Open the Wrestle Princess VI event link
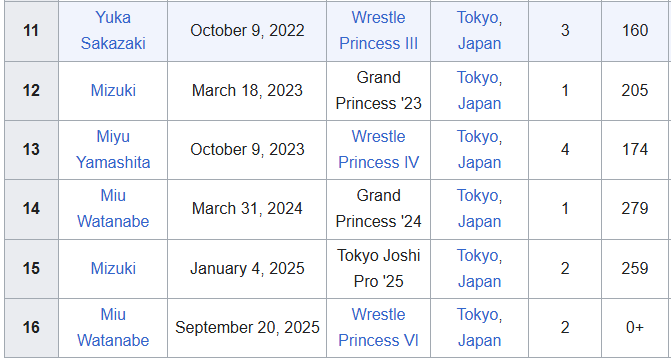671x360 pixels. (378, 327)
